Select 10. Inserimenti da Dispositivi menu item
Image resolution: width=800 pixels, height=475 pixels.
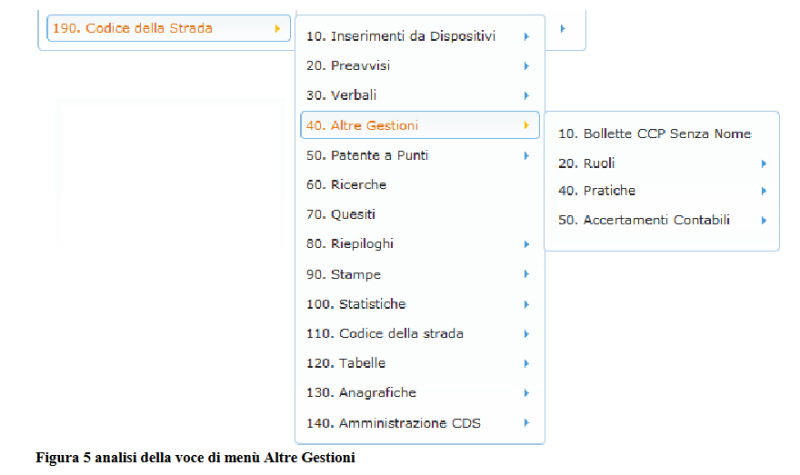point(400,37)
